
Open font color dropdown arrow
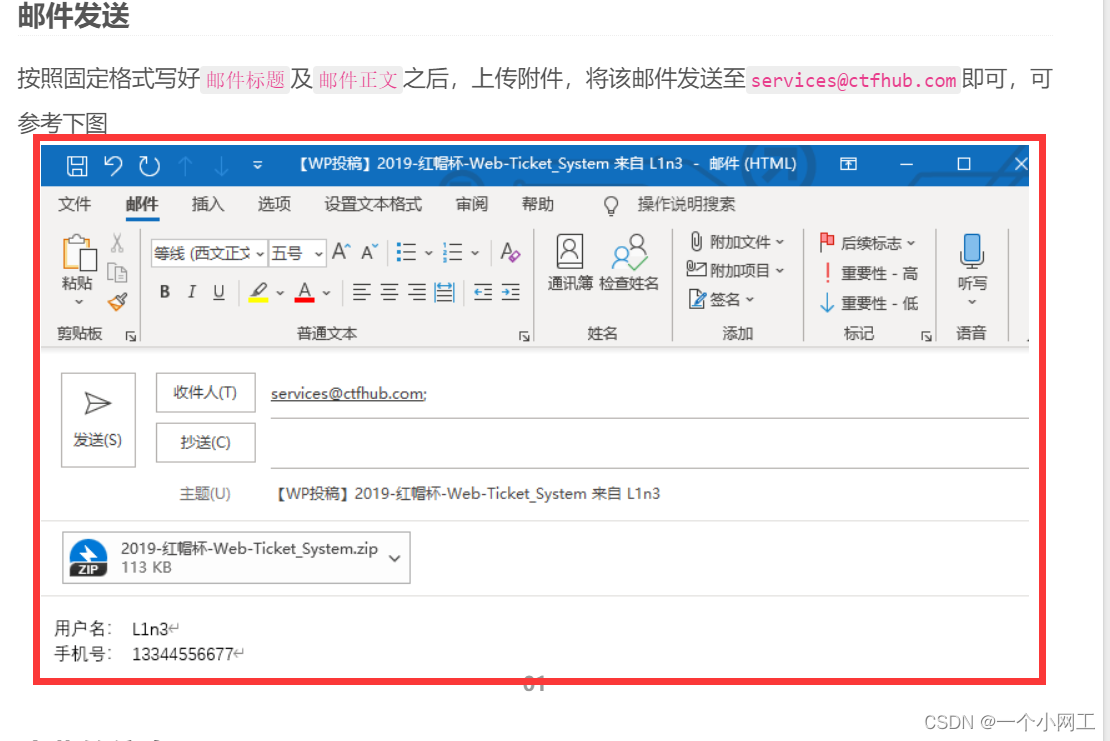tap(326, 292)
